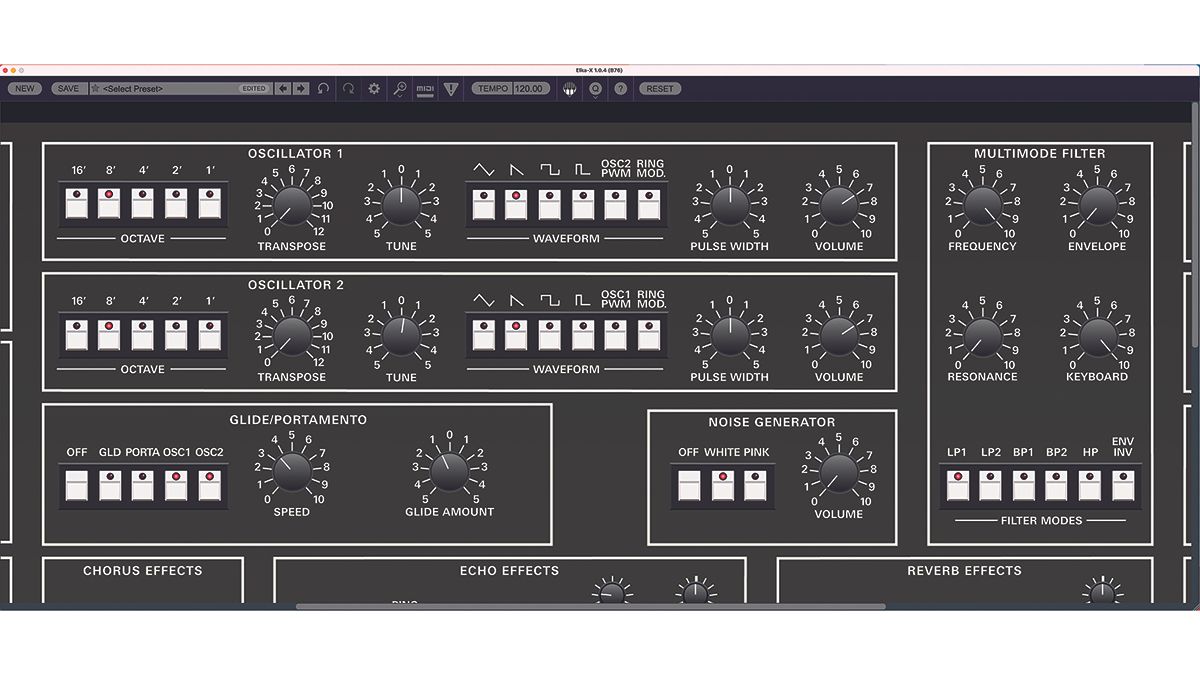The image size is (1200, 675).
Task: Open the MIDI mapping icon
Action: click(x=423, y=88)
